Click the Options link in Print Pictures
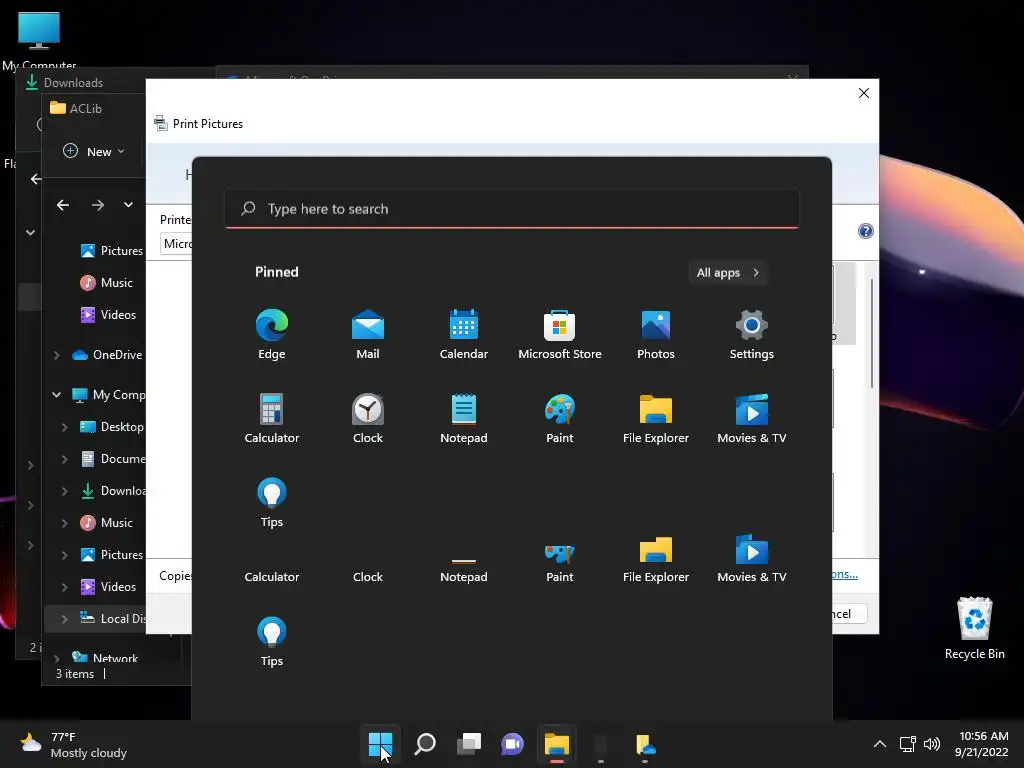 (844, 574)
